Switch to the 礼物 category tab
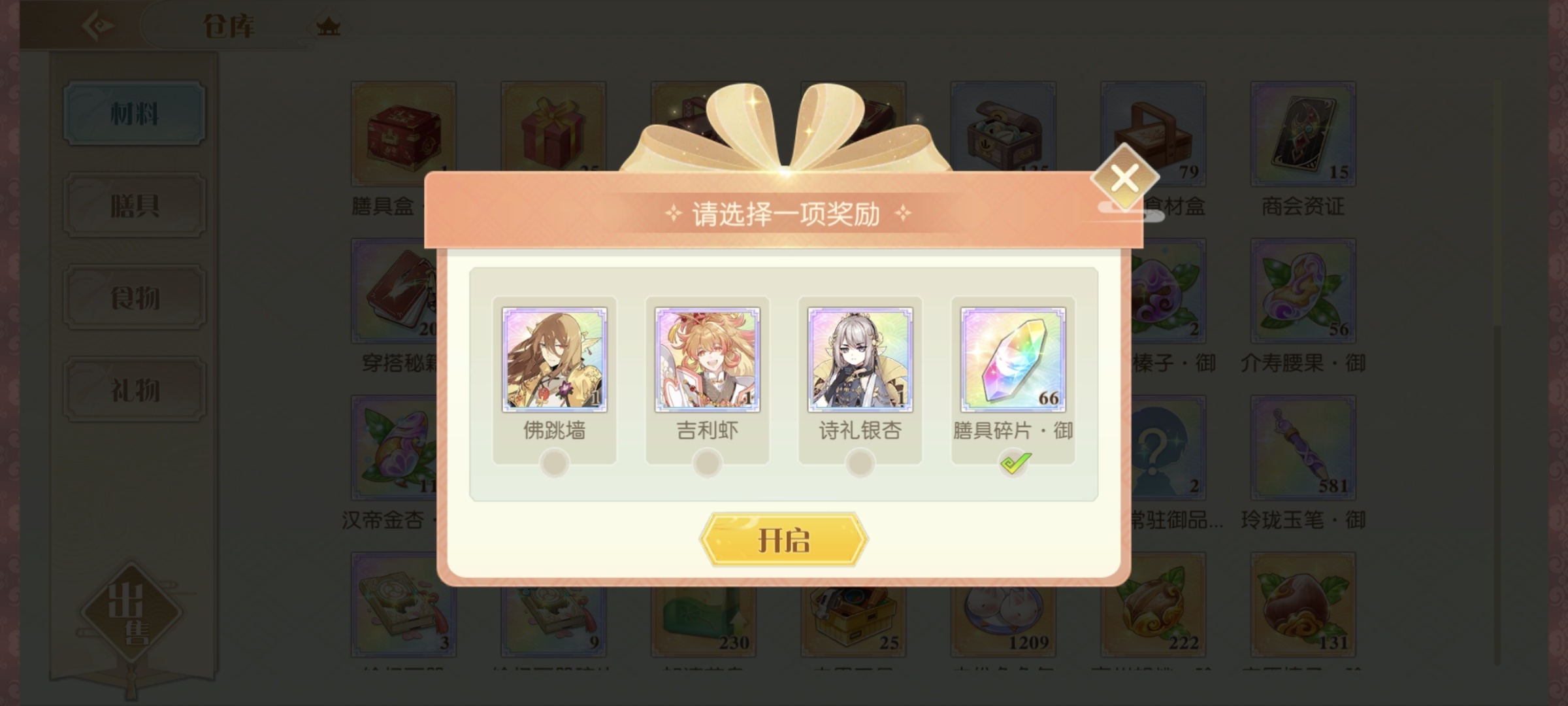The width and height of the screenshot is (1568, 706). tap(135, 390)
